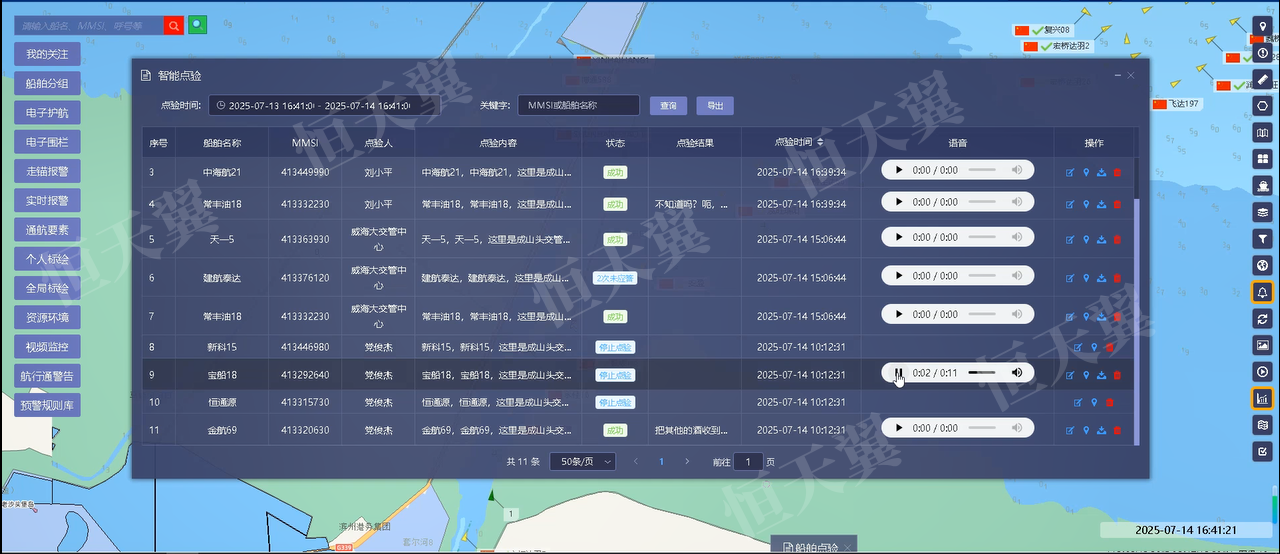Image resolution: width=1280 pixels, height=554 pixels.
Task: Go to the next page arrow
Action: (x=687, y=462)
